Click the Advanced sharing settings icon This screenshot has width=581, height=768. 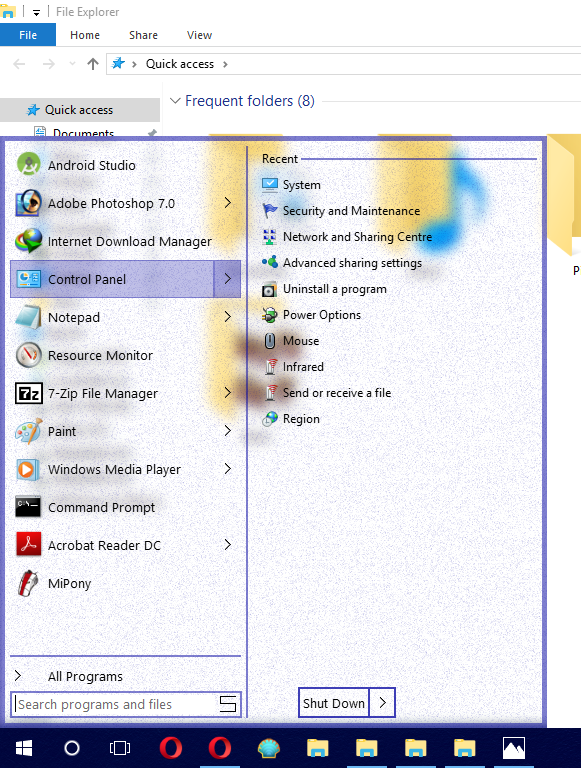tap(269, 262)
